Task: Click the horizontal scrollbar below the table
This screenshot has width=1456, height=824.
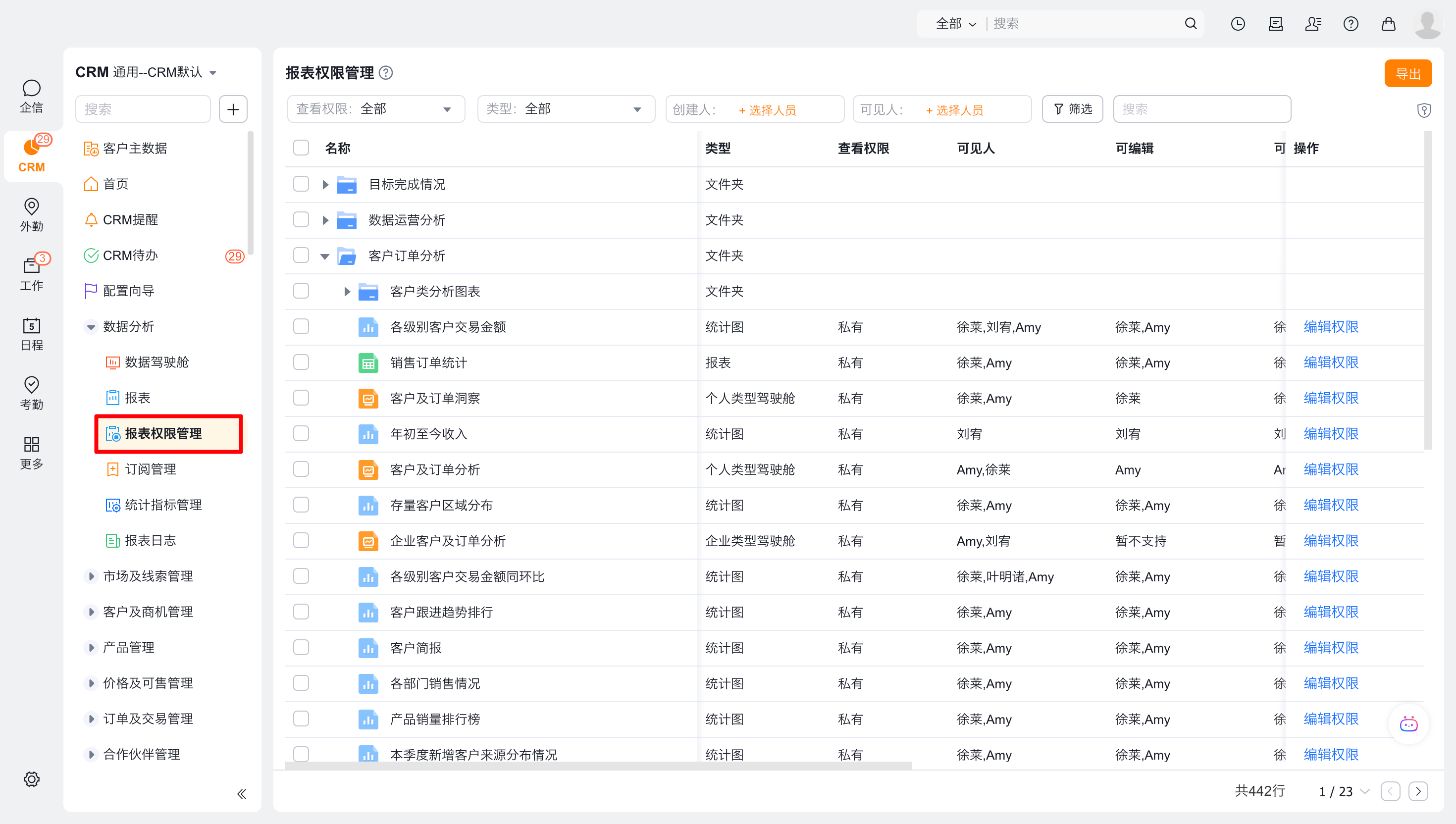Action: [x=598, y=765]
